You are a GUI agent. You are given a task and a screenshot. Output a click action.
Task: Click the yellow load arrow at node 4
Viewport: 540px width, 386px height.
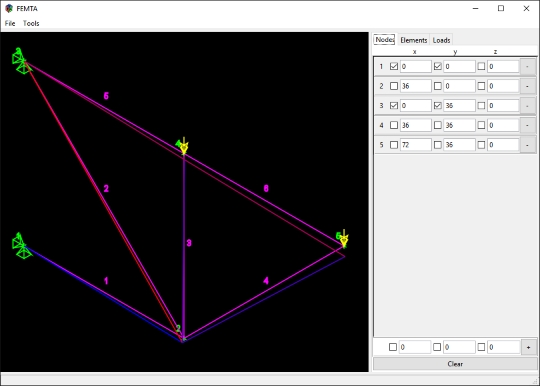click(x=184, y=146)
